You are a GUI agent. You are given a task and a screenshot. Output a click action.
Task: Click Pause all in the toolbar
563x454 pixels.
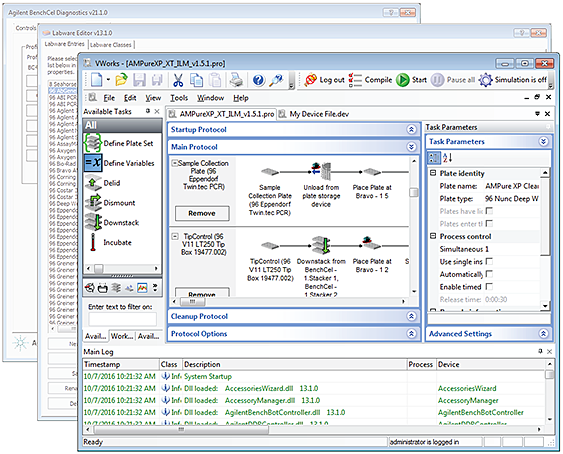click(453, 80)
